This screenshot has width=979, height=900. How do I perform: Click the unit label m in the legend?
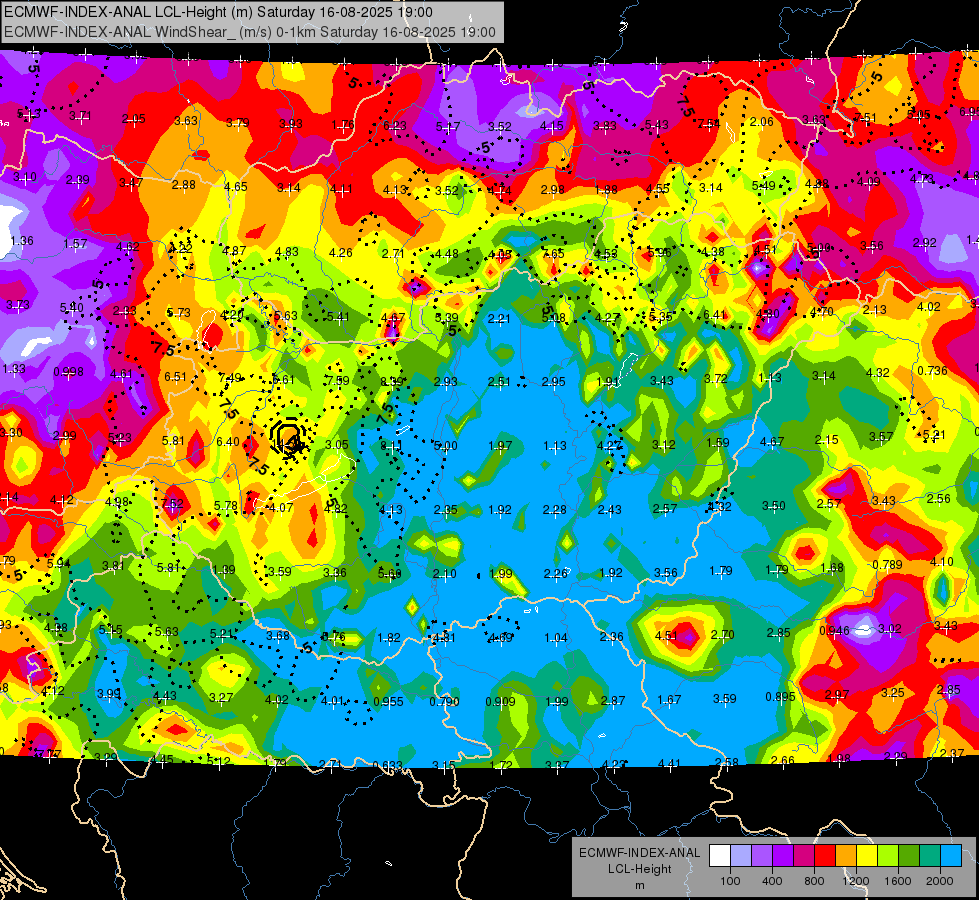coord(639,885)
